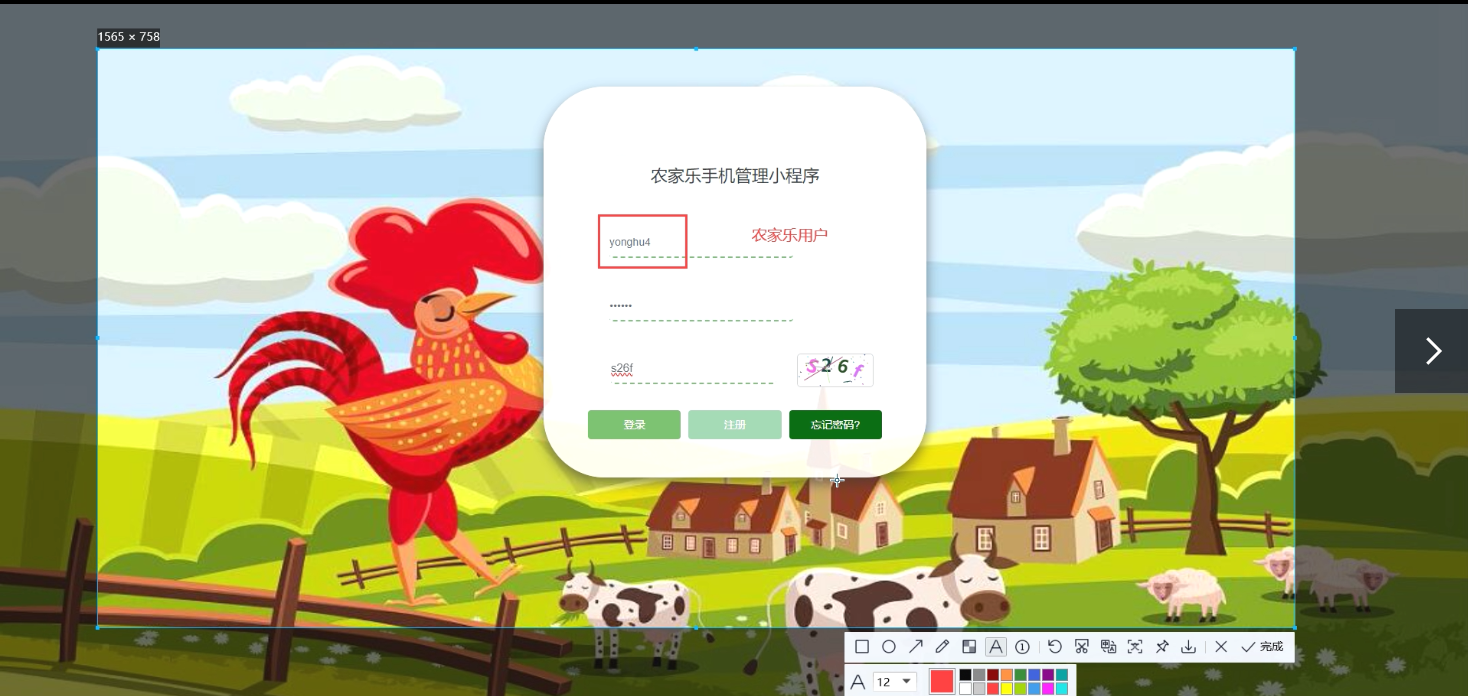Pick the green color swatch
This screenshot has width=1468, height=696.
click(x=1020, y=675)
